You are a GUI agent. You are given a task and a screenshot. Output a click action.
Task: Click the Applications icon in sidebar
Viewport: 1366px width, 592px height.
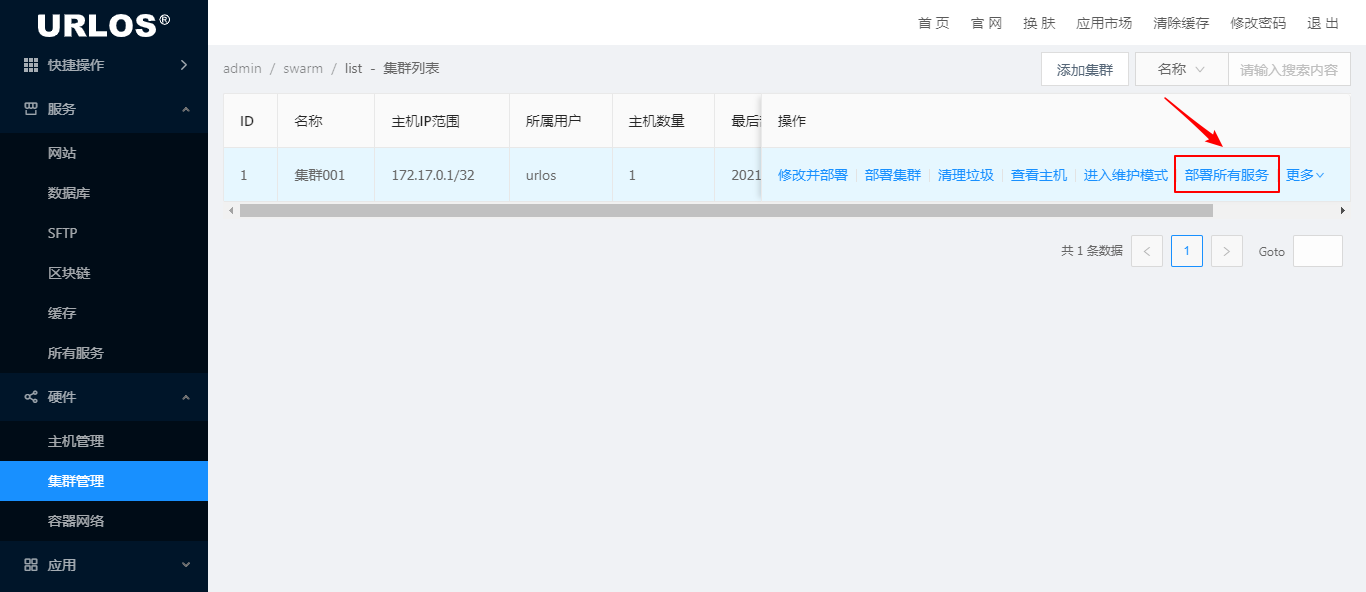pos(31,565)
